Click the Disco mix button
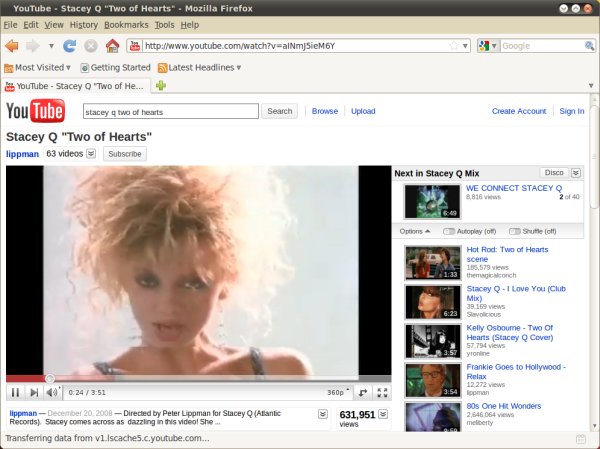600x449 pixels. coord(554,173)
